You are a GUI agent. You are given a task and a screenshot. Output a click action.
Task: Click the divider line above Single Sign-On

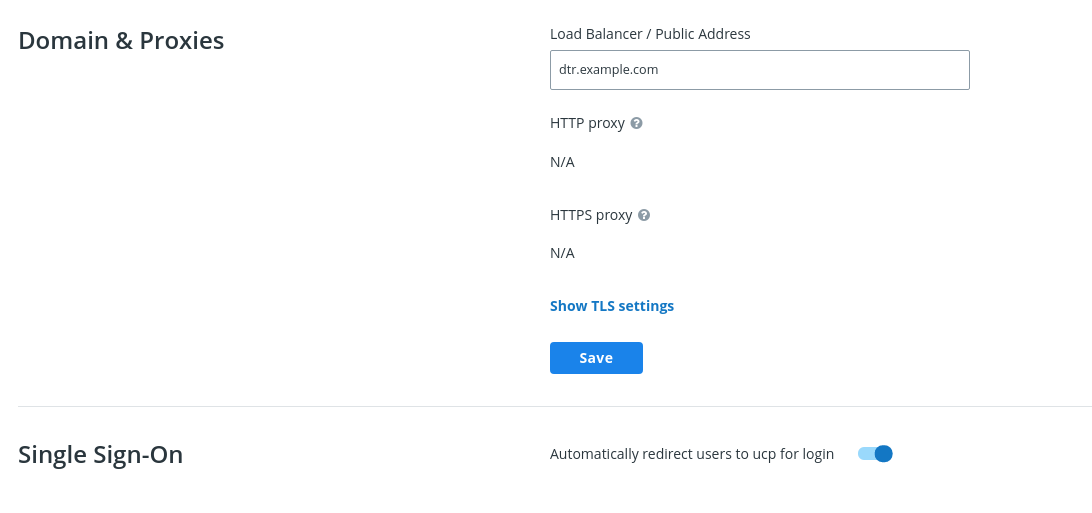(554, 407)
